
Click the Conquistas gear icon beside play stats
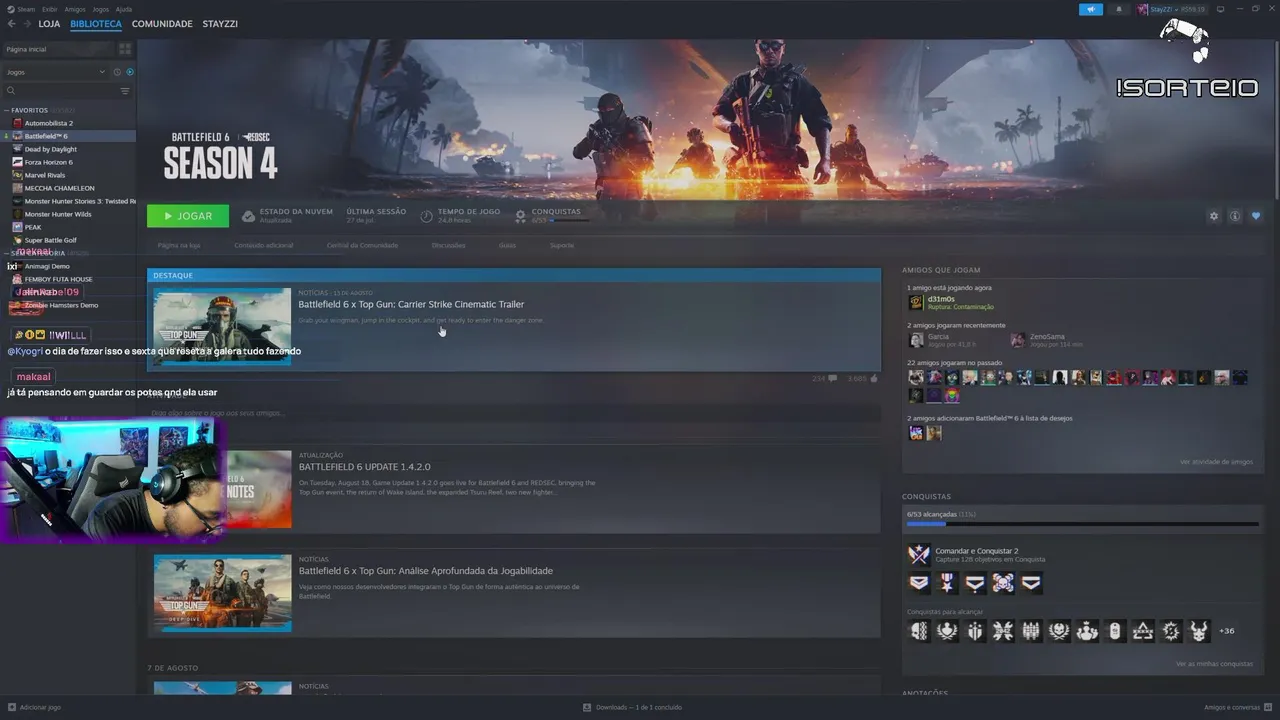tap(521, 216)
